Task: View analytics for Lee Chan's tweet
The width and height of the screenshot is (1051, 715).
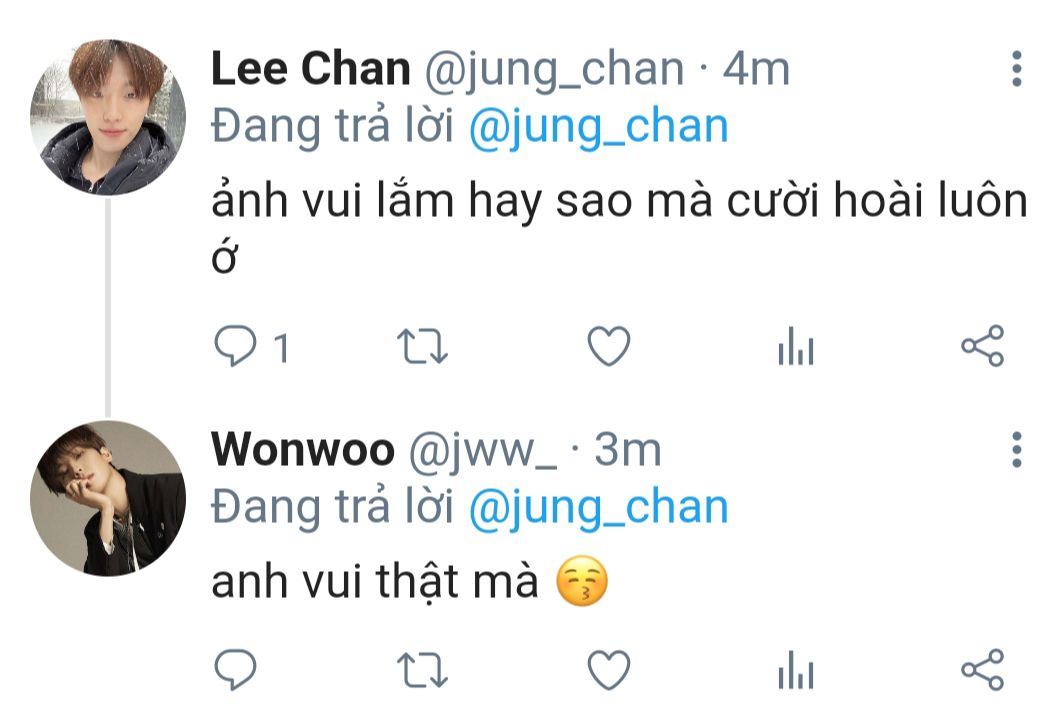Action: coord(796,346)
